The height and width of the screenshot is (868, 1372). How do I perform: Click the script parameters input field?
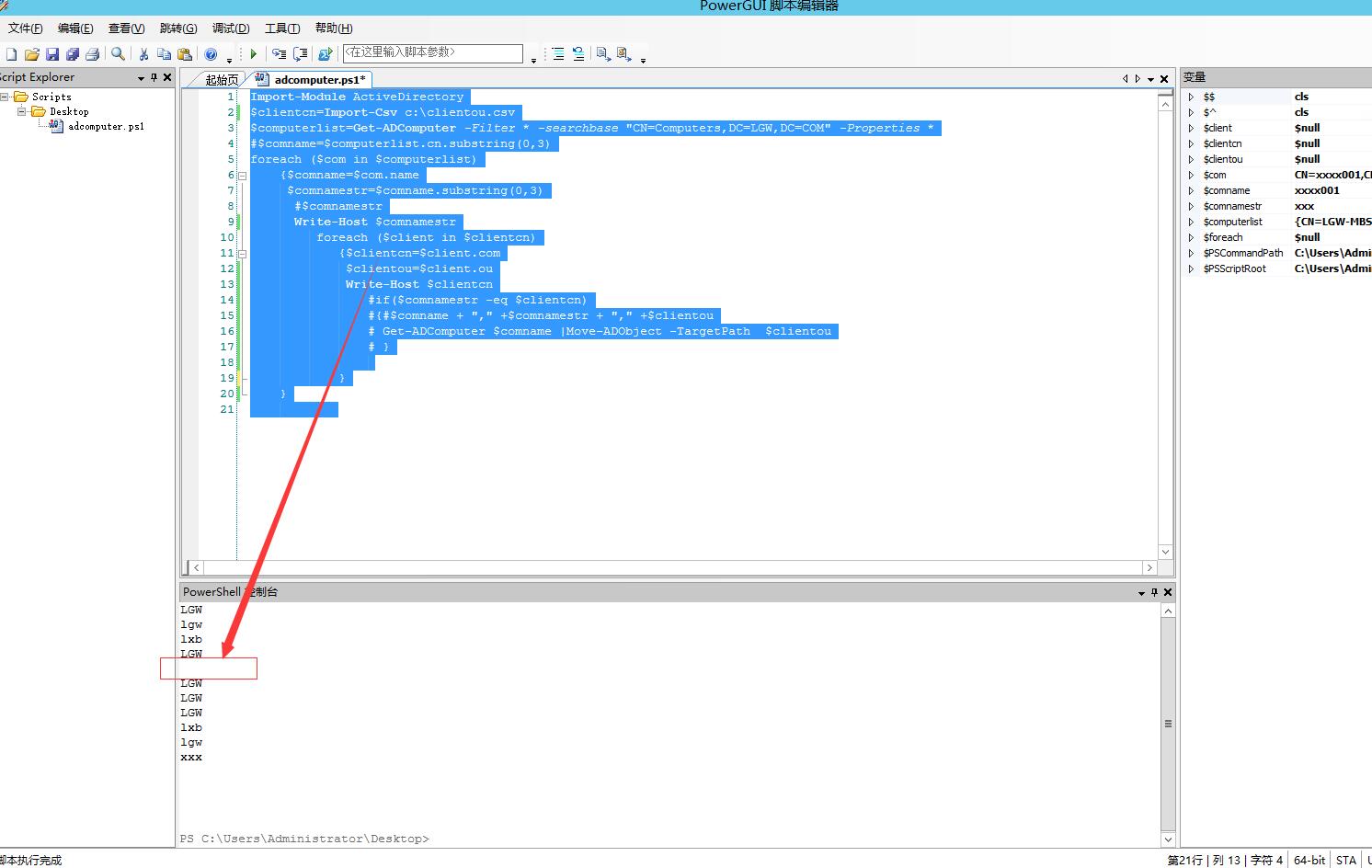(x=432, y=53)
